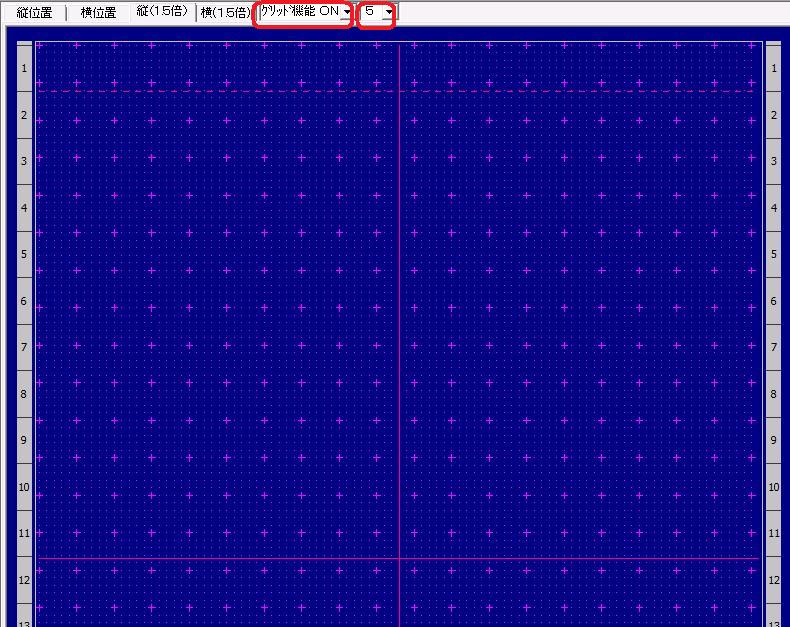The height and width of the screenshot is (627, 790).
Task: Select row 4 on the right ruler
Action: 773,208
